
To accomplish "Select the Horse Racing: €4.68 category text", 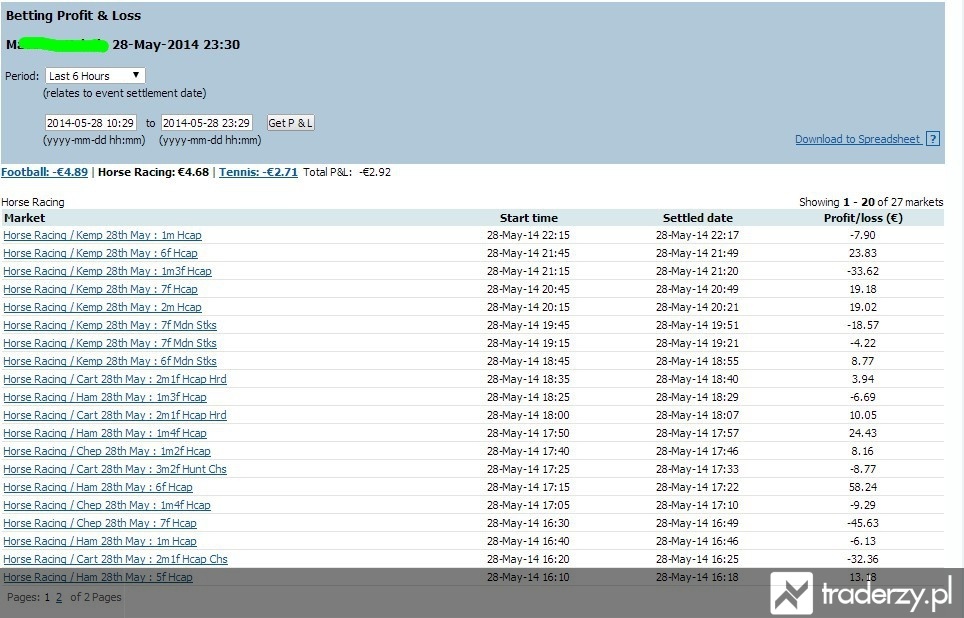I will coord(153,172).
